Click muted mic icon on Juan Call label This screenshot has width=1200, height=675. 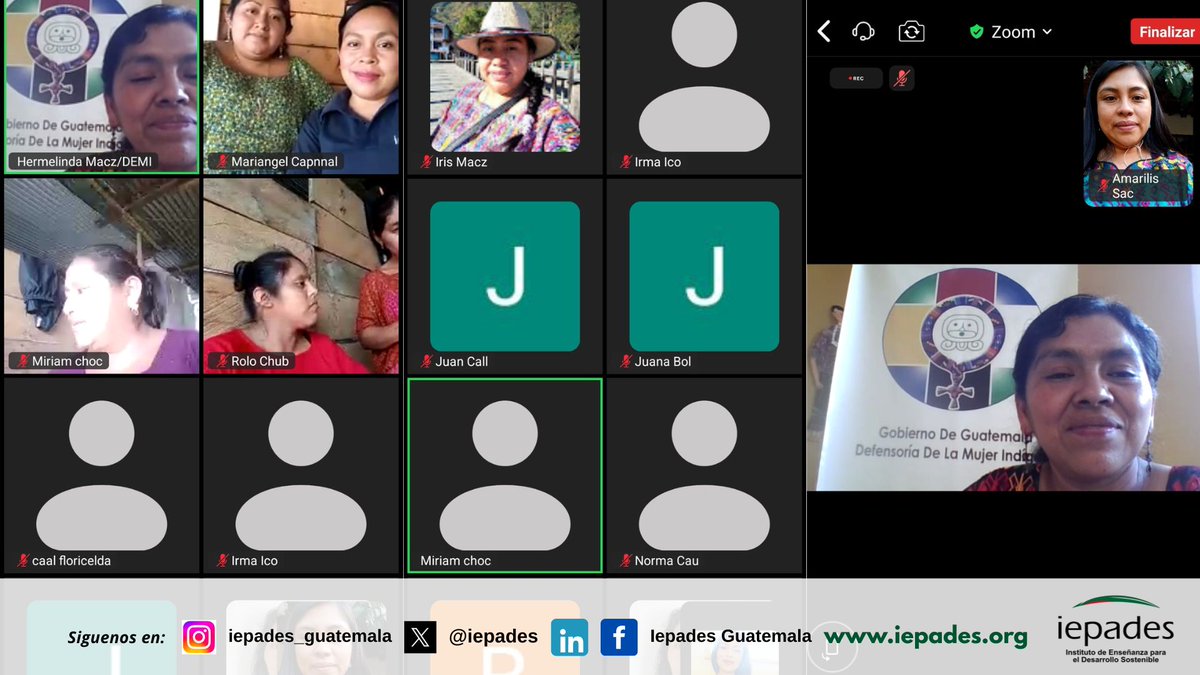[x=426, y=361]
